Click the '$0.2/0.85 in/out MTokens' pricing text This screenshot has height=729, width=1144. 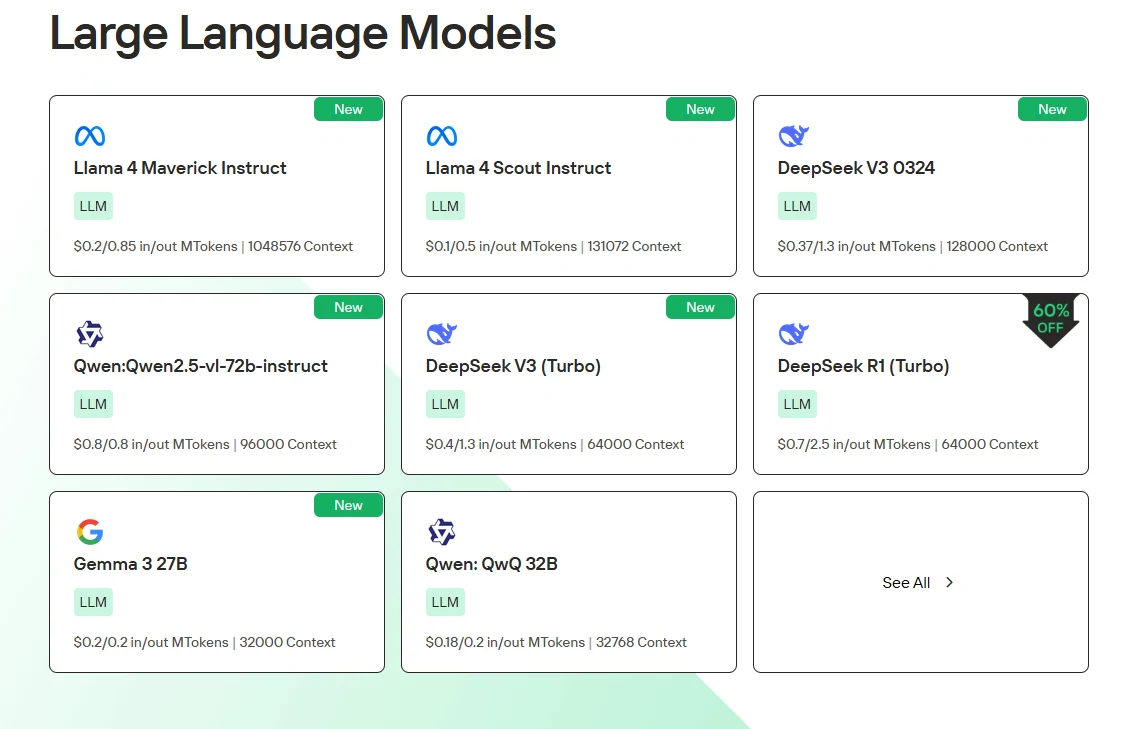(155, 247)
